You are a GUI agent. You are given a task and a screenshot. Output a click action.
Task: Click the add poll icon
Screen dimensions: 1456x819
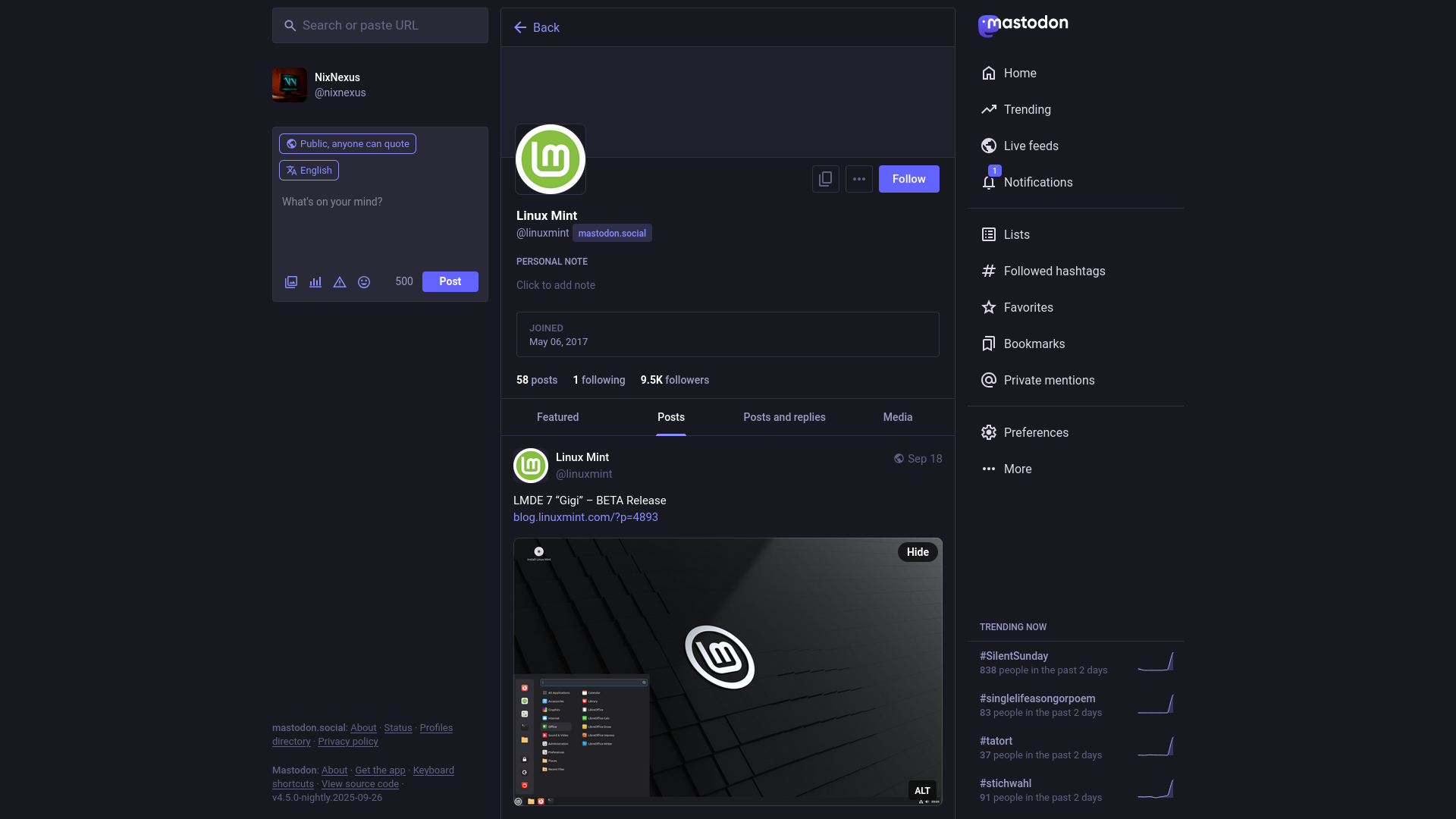(x=315, y=282)
